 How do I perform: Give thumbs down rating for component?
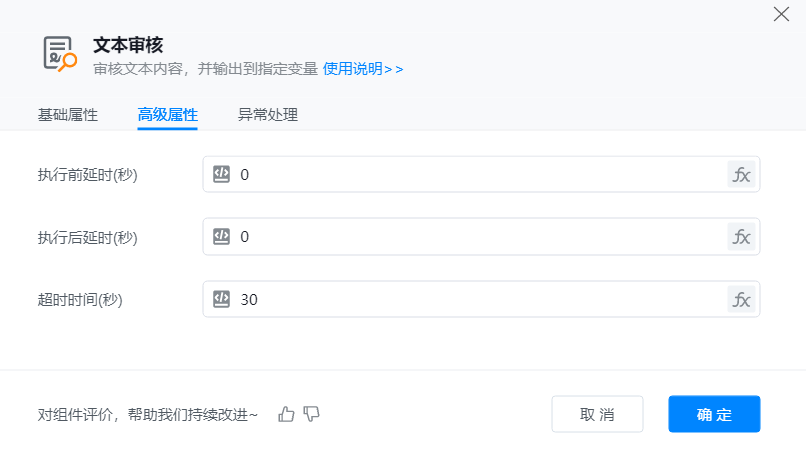tap(311, 414)
